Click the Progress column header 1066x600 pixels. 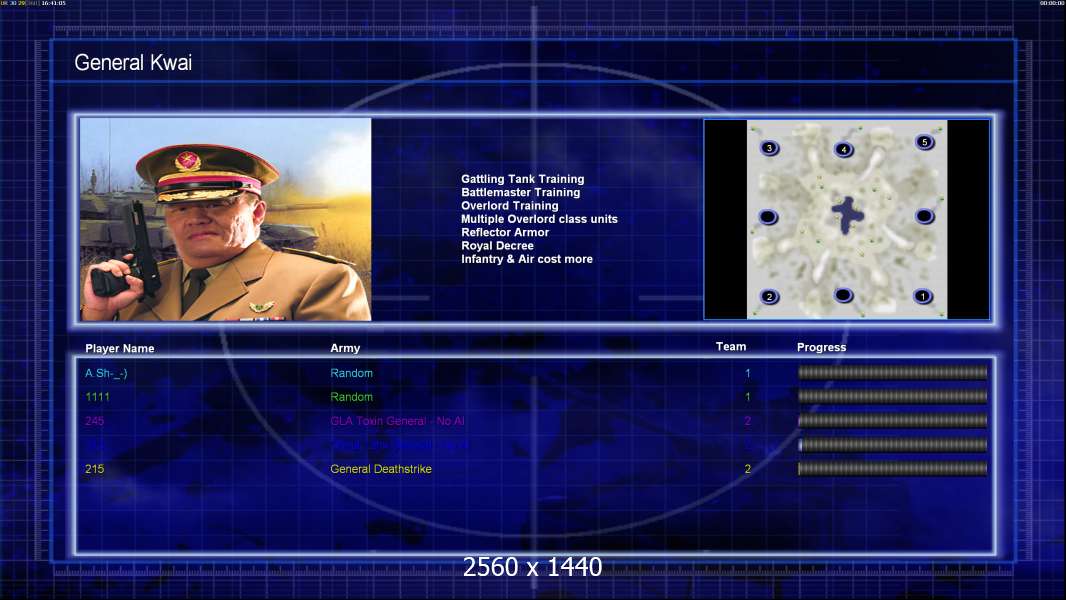pyautogui.click(x=821, y=347)
